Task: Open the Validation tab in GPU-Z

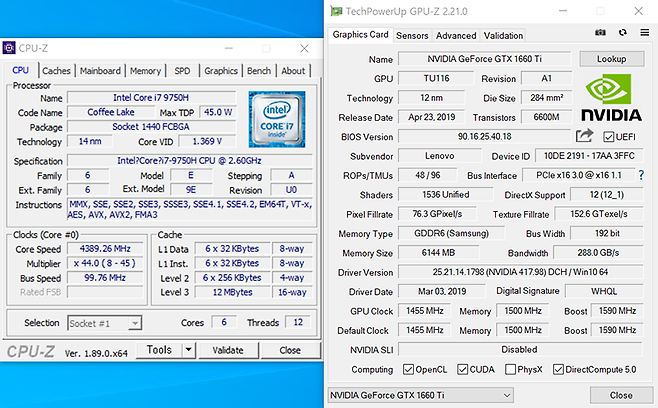Action: 503,36
